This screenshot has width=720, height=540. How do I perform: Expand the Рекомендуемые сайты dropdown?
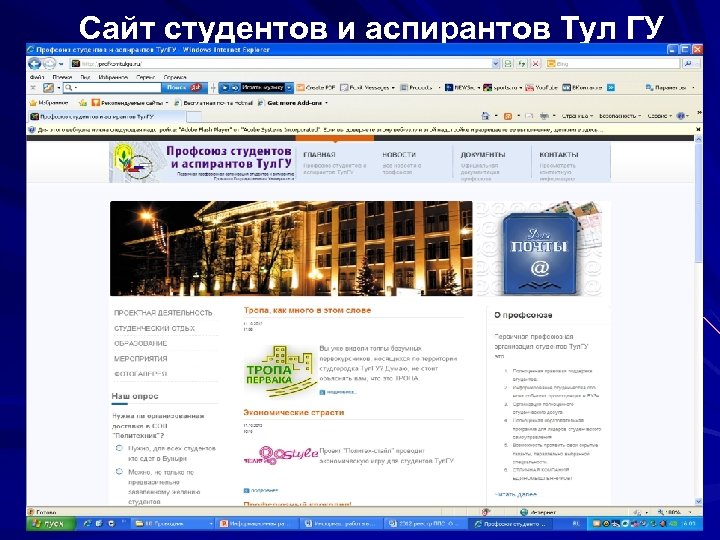167,103
